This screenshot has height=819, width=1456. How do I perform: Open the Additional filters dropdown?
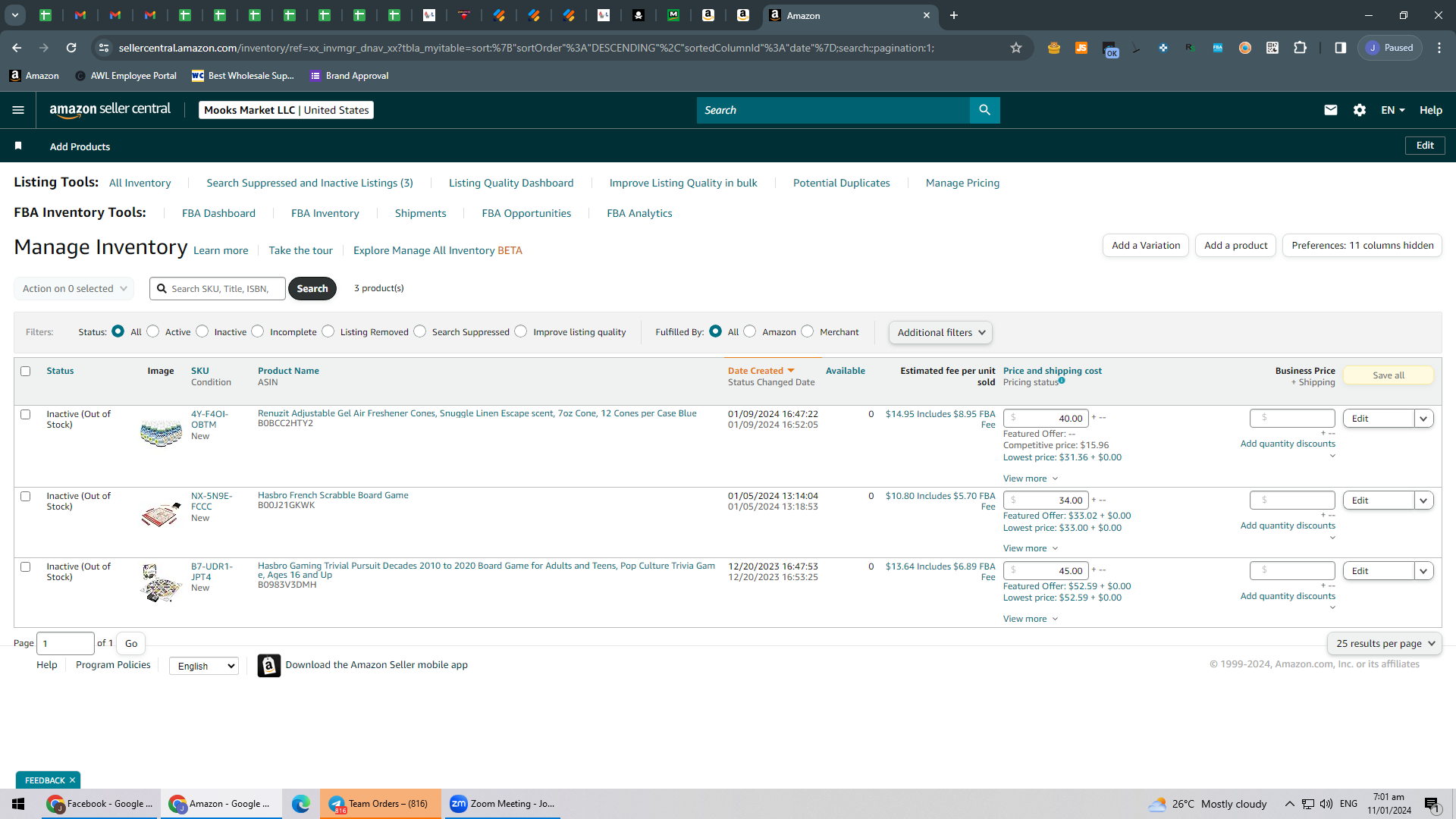pyautogui.click(x=940, y=332)
